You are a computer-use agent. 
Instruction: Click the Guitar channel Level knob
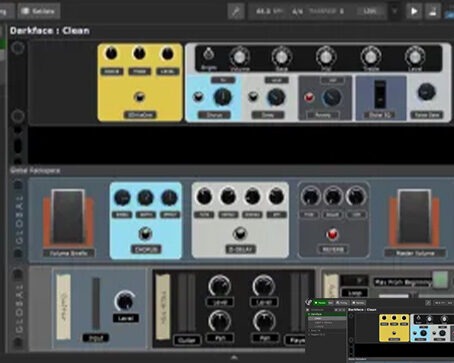219,285
